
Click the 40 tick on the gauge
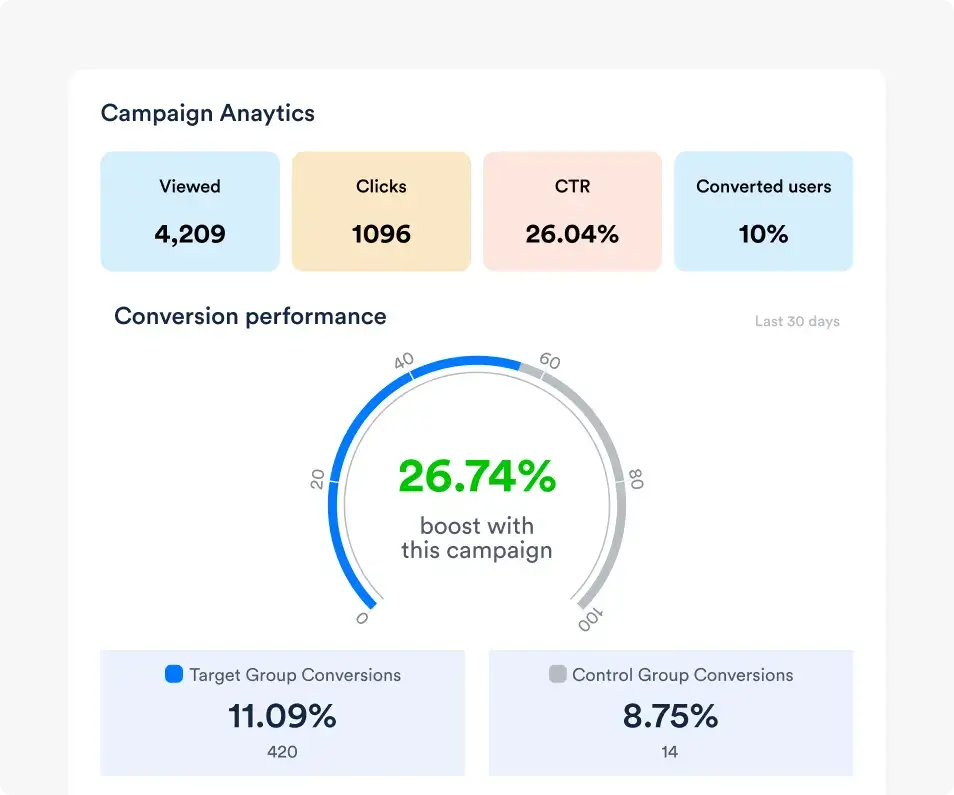pyautogui.click(x=404, y=362)
